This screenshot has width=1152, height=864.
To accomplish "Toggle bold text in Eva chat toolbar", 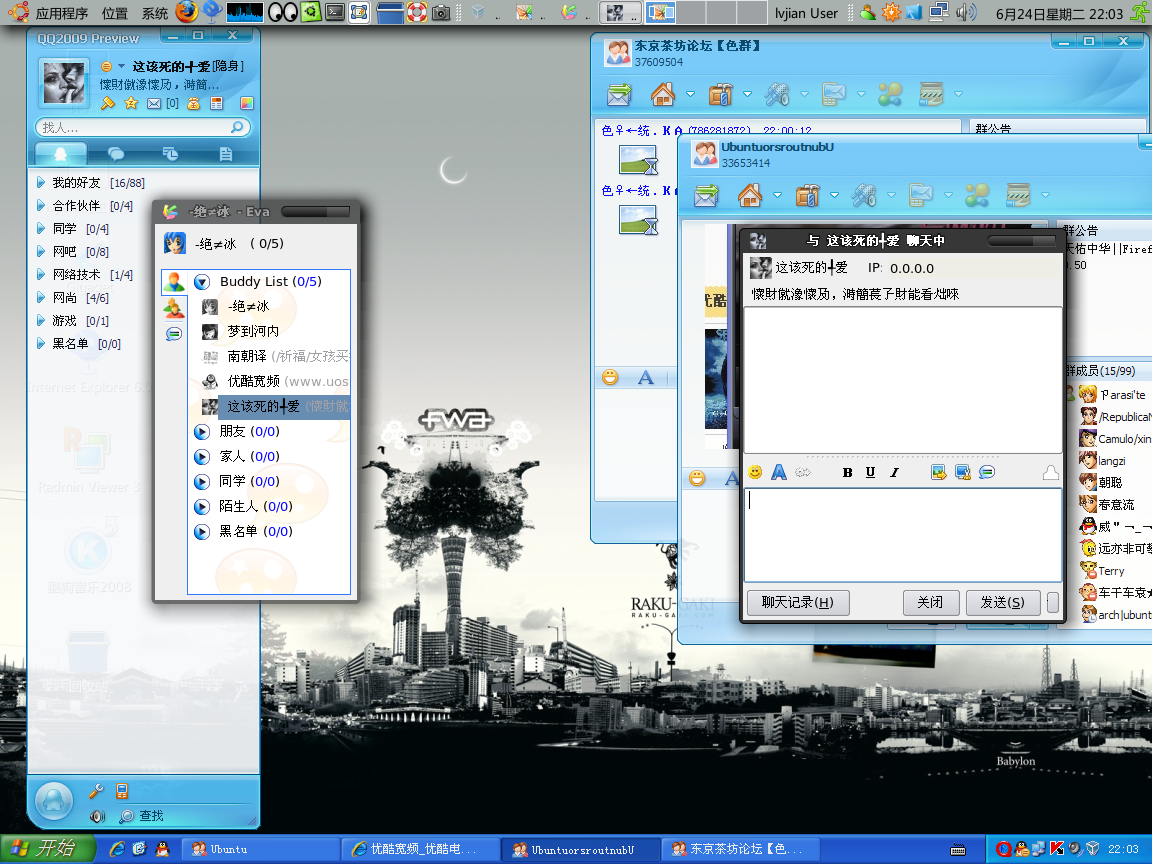I will pyautogui.click(x=847, y=472).
